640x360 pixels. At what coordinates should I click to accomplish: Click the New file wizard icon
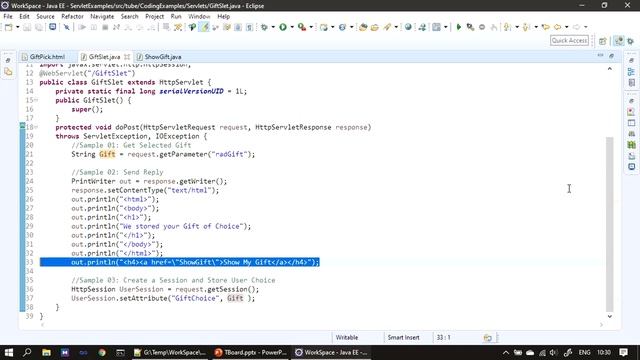[x=9, y=27]
